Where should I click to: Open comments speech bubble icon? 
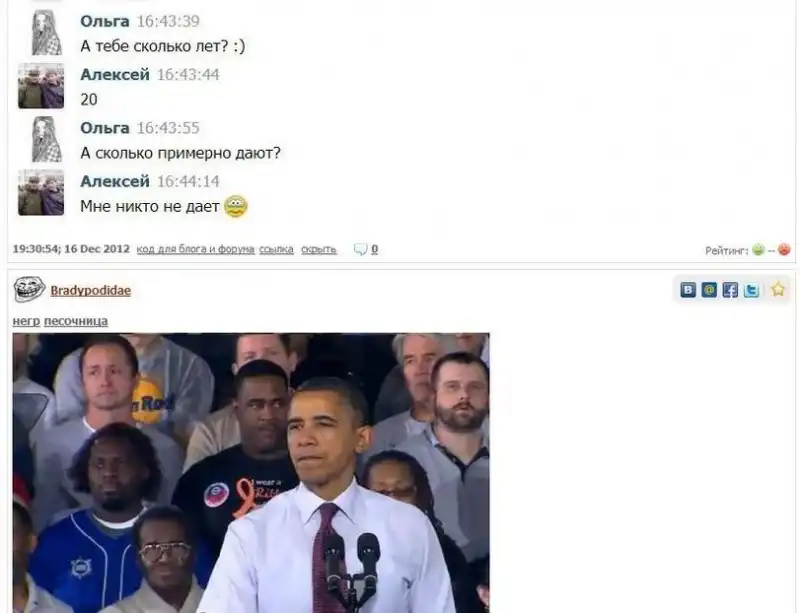click(x=360, y=249)
